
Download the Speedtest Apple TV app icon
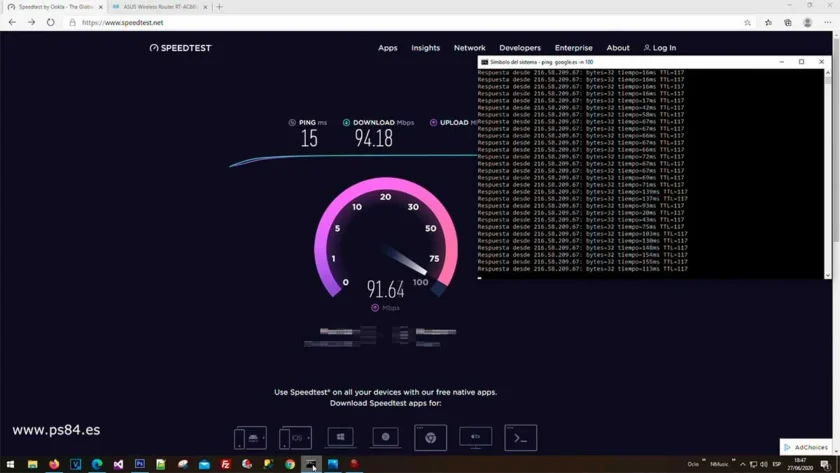point(476,437)
